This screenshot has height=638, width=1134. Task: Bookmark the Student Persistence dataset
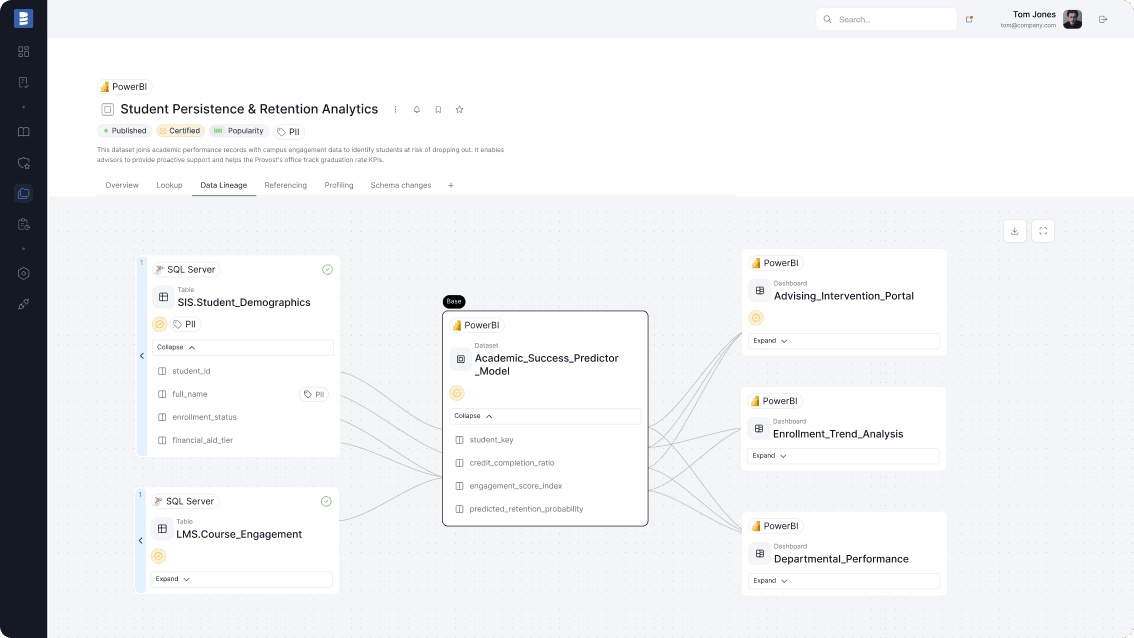pos(438,110)
